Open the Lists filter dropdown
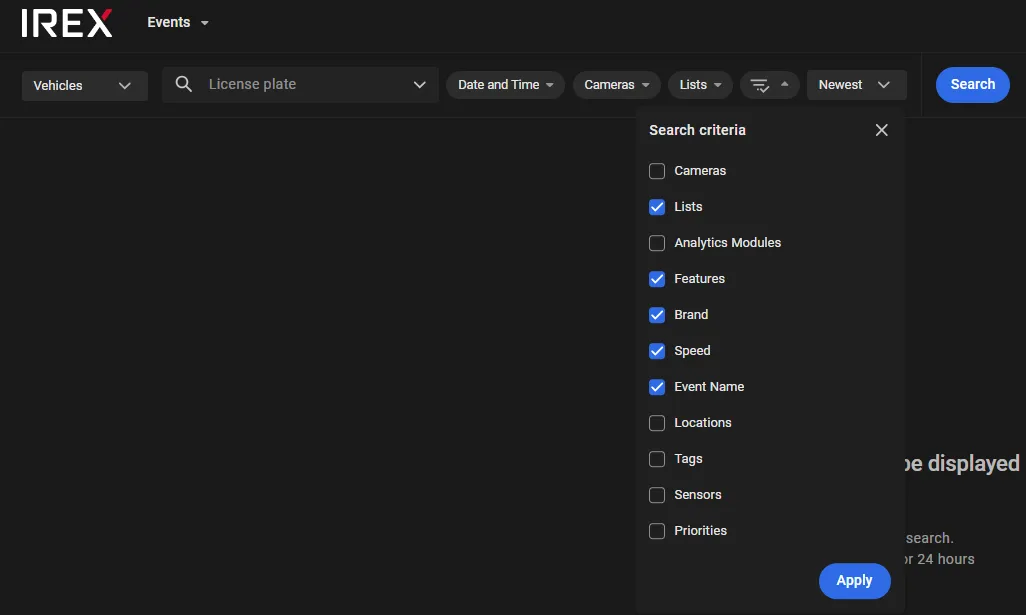This screenshot has height=615, width=1026. 700,85
